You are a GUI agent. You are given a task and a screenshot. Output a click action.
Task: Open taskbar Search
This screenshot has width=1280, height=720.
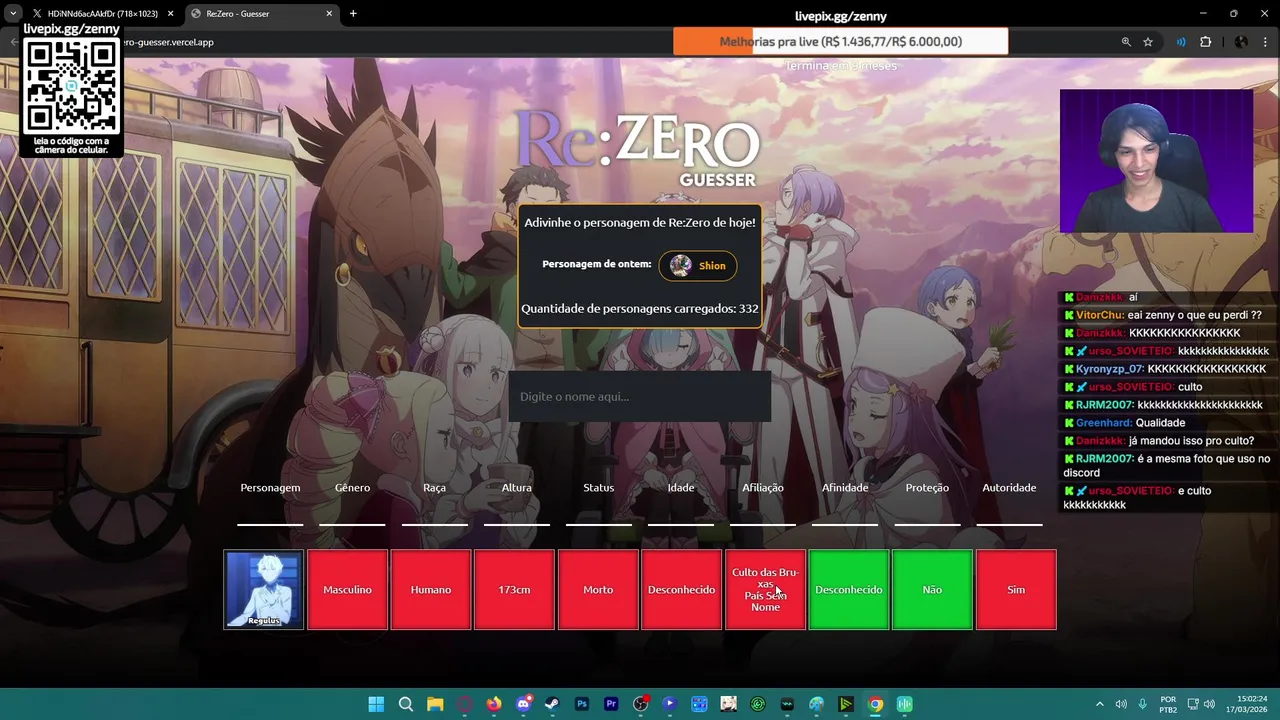click(406, 704)
